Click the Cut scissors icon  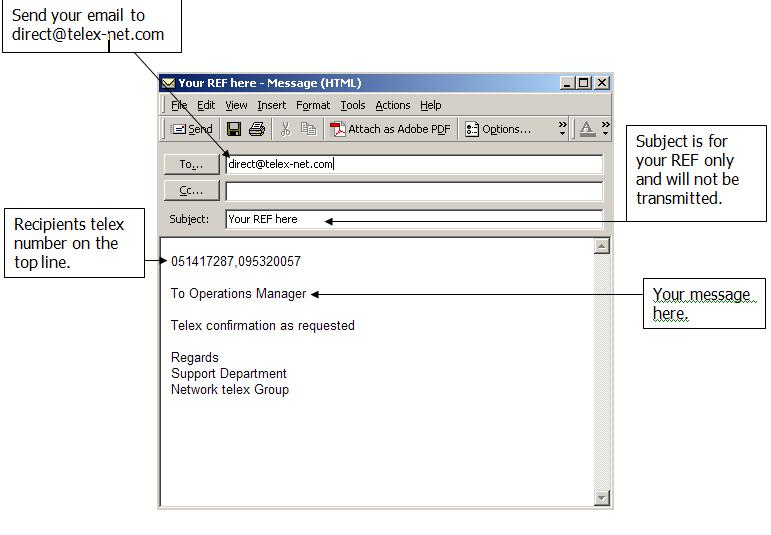coord(285,129)
